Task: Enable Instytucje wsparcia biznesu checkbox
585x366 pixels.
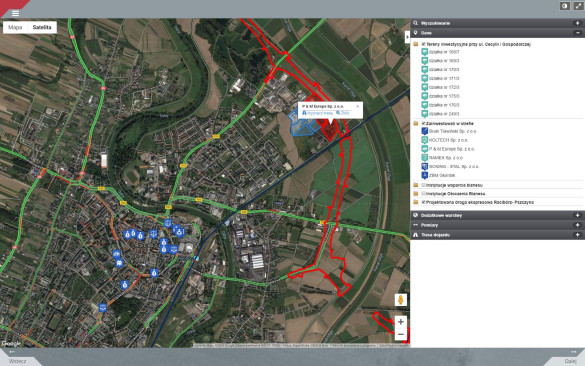Action: pos(423,185)
